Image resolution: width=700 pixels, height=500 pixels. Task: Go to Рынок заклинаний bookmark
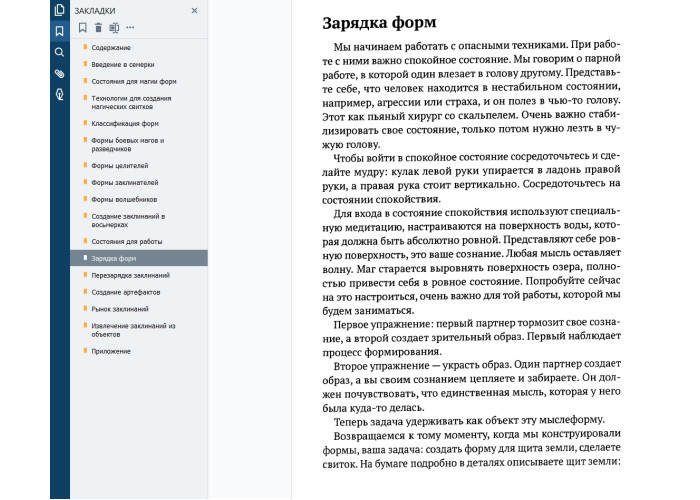120,309
